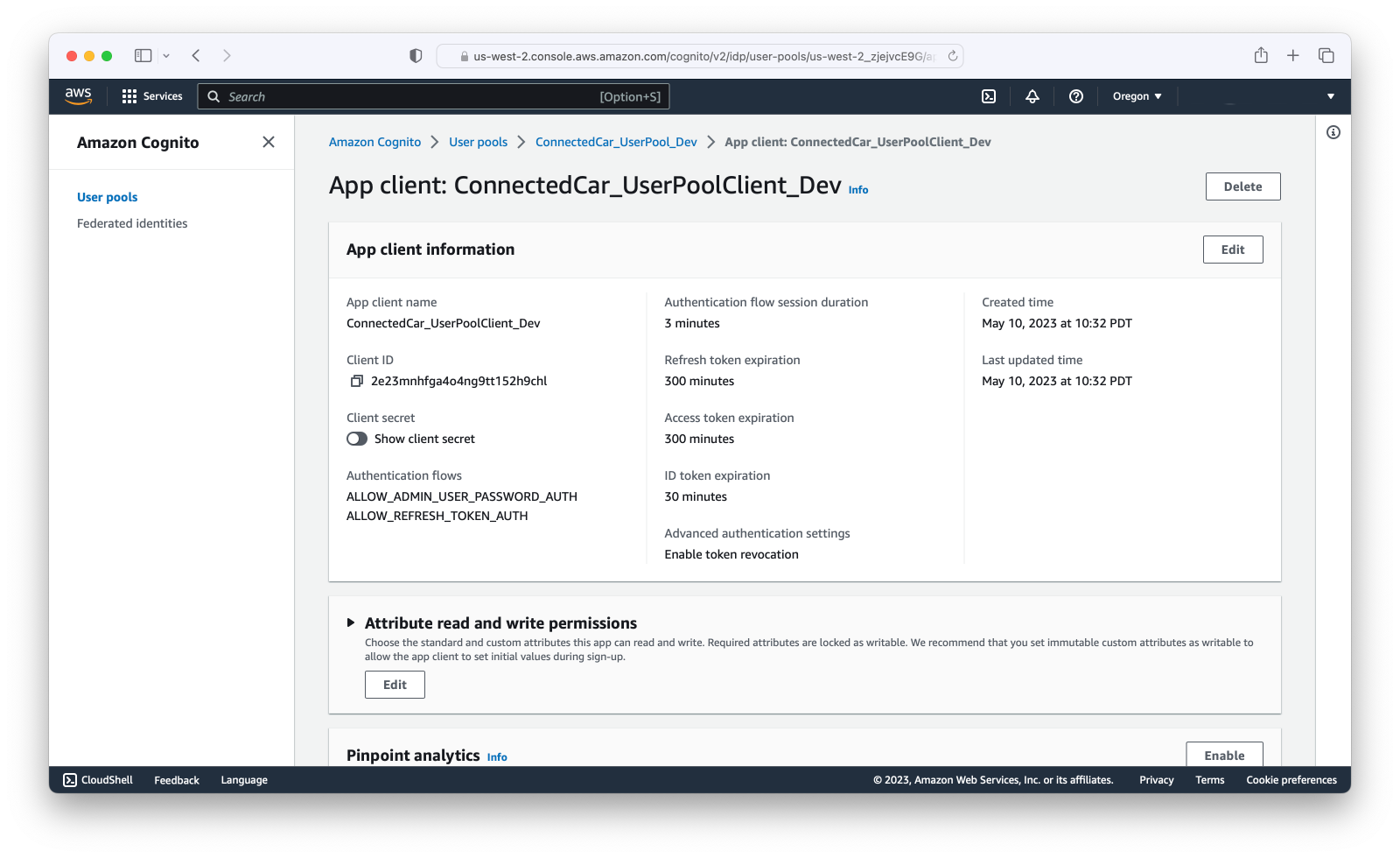
Task: Open the help question mark menu
Action: click(1076, 96)
